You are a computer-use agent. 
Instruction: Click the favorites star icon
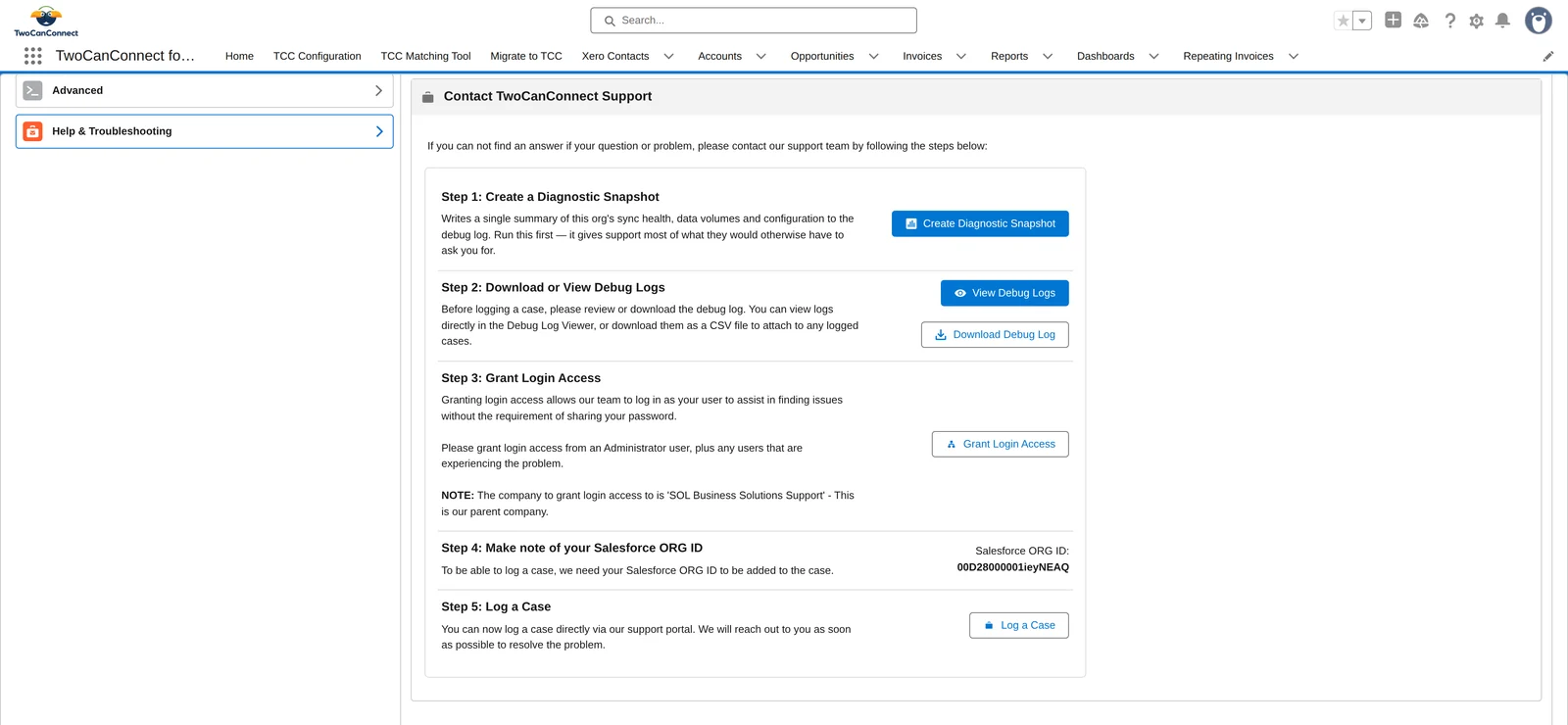point(1344,21)
